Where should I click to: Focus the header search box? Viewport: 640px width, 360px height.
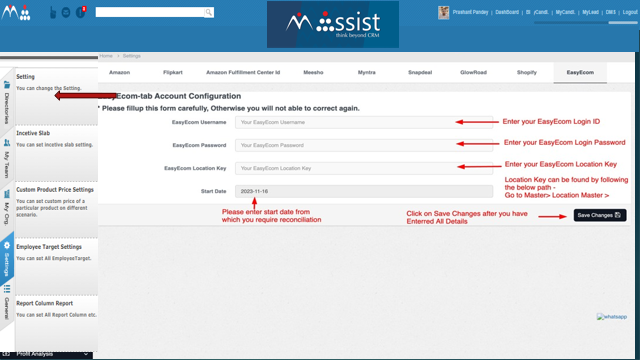click(x=150, y=12)
